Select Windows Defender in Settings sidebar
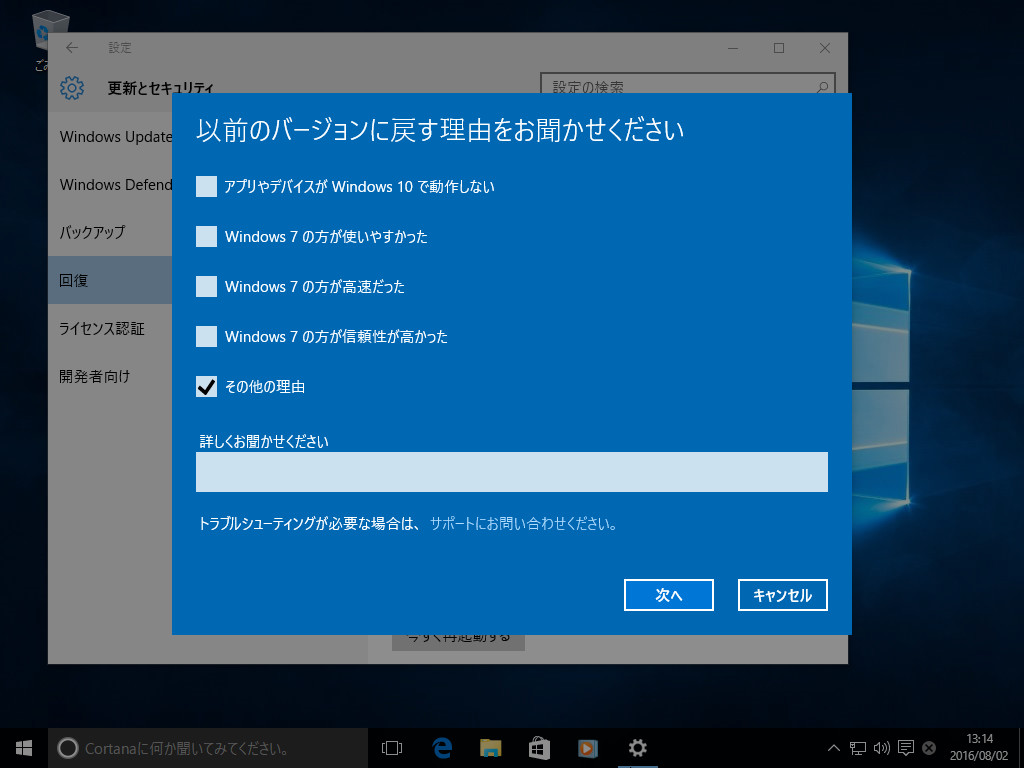 [x=110, y=185]
